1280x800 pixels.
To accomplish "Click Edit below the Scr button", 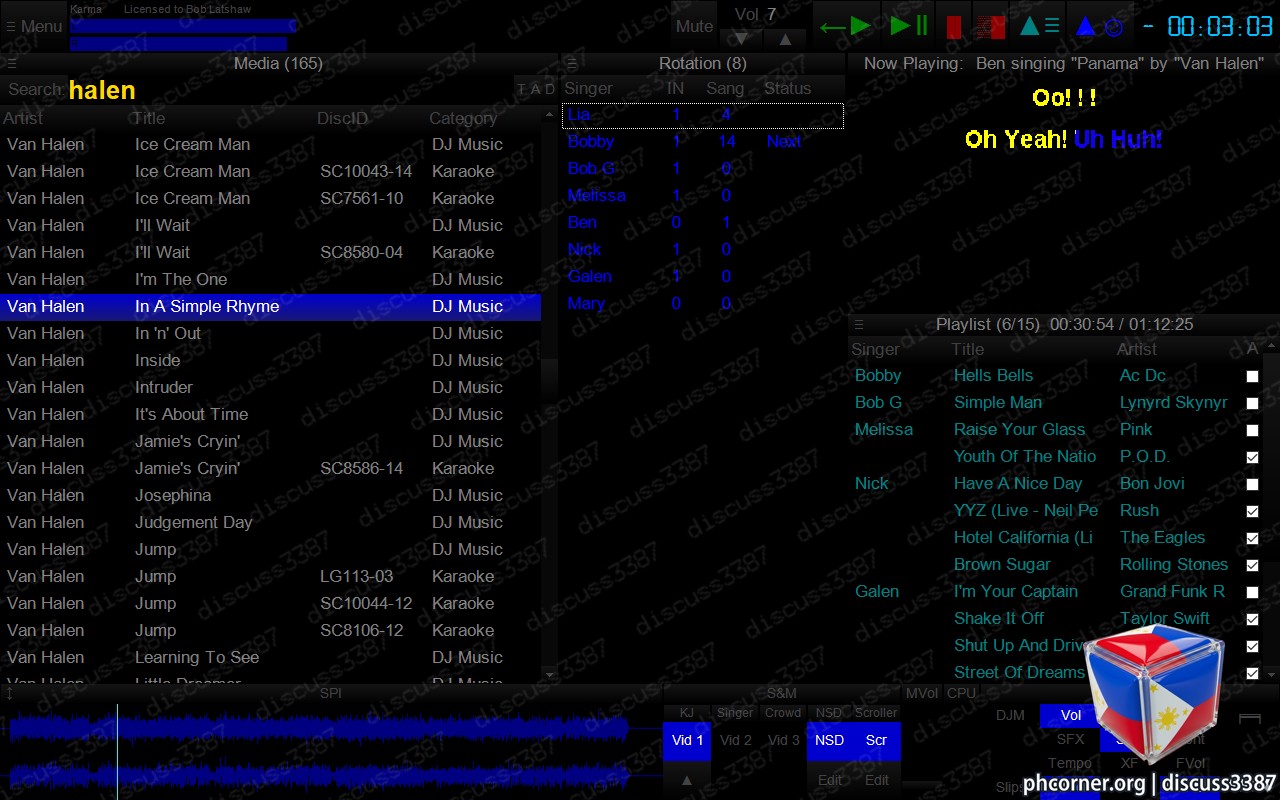I will click(876, 780).
